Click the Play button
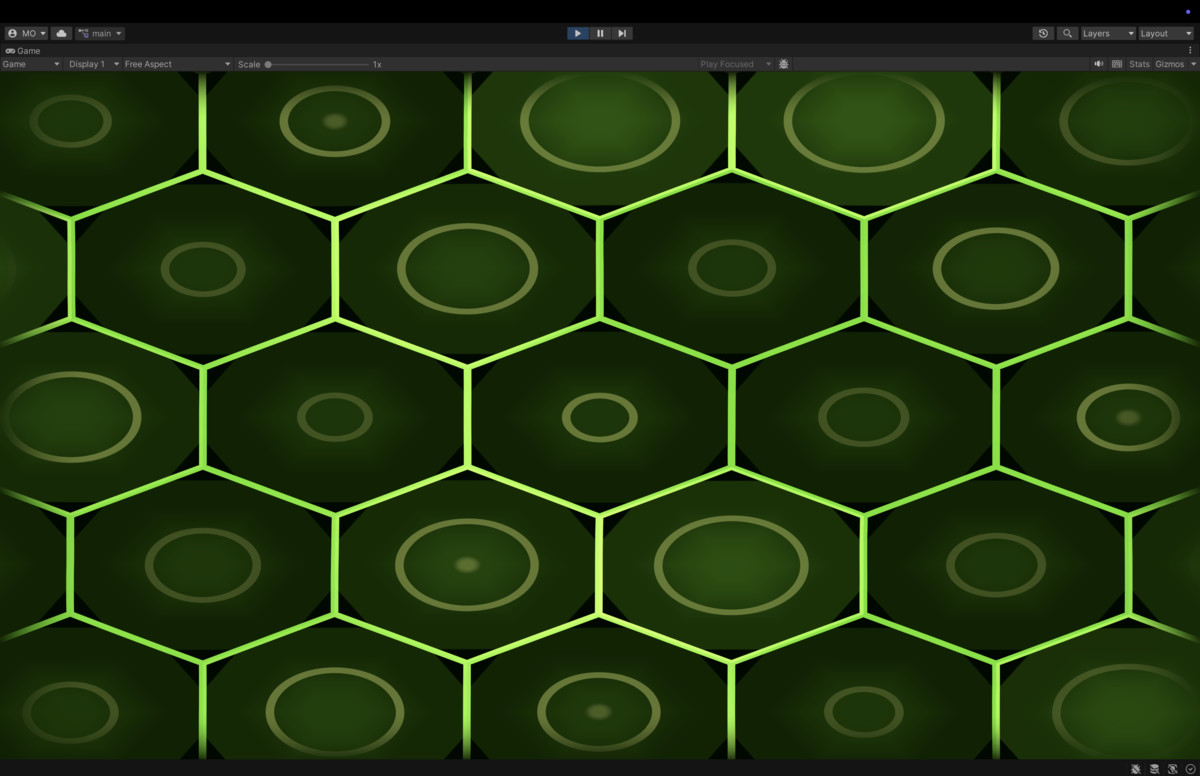 click(578, 33)
